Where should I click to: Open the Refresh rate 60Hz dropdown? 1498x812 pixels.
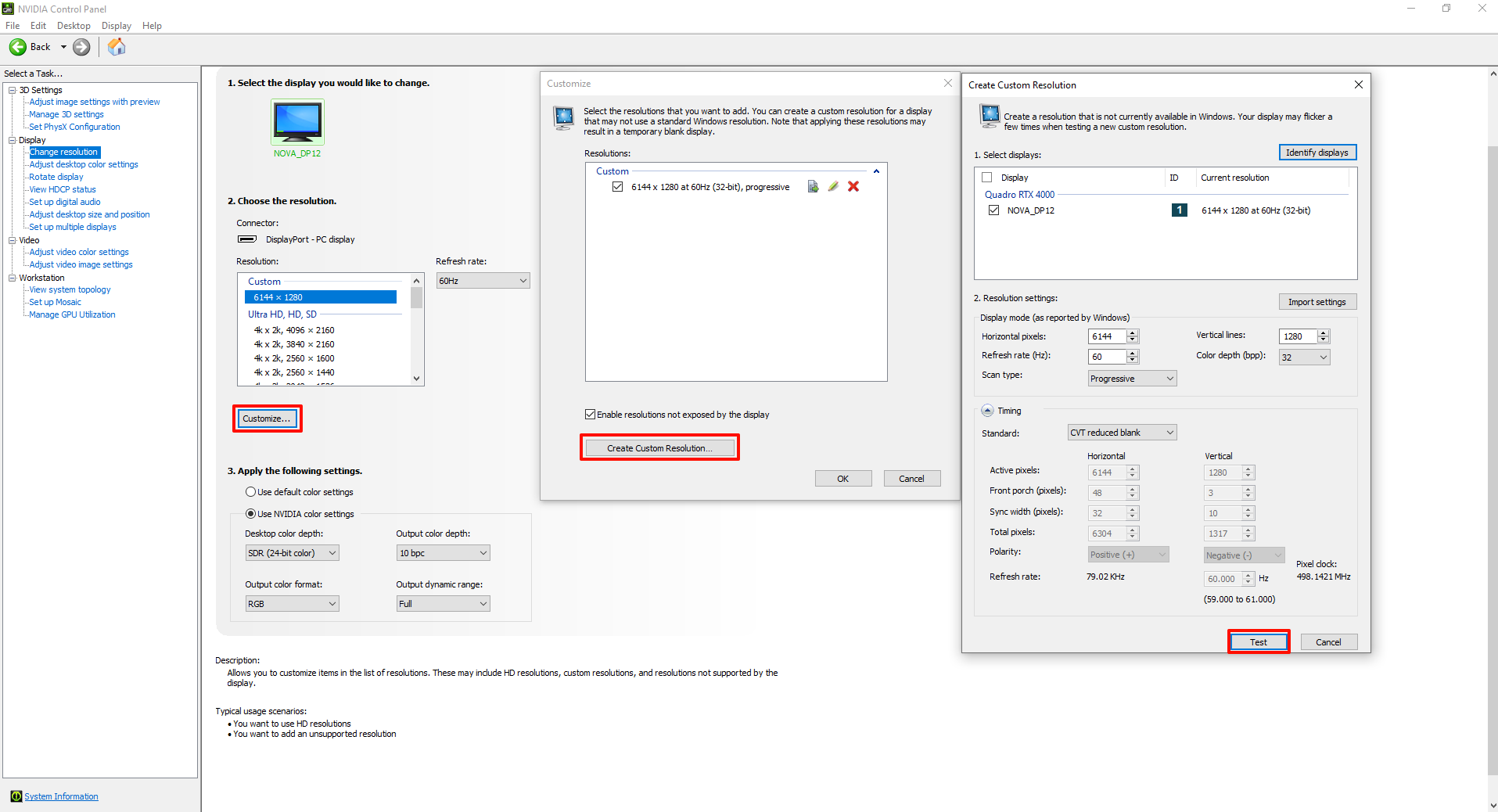[x=483, y=281]
